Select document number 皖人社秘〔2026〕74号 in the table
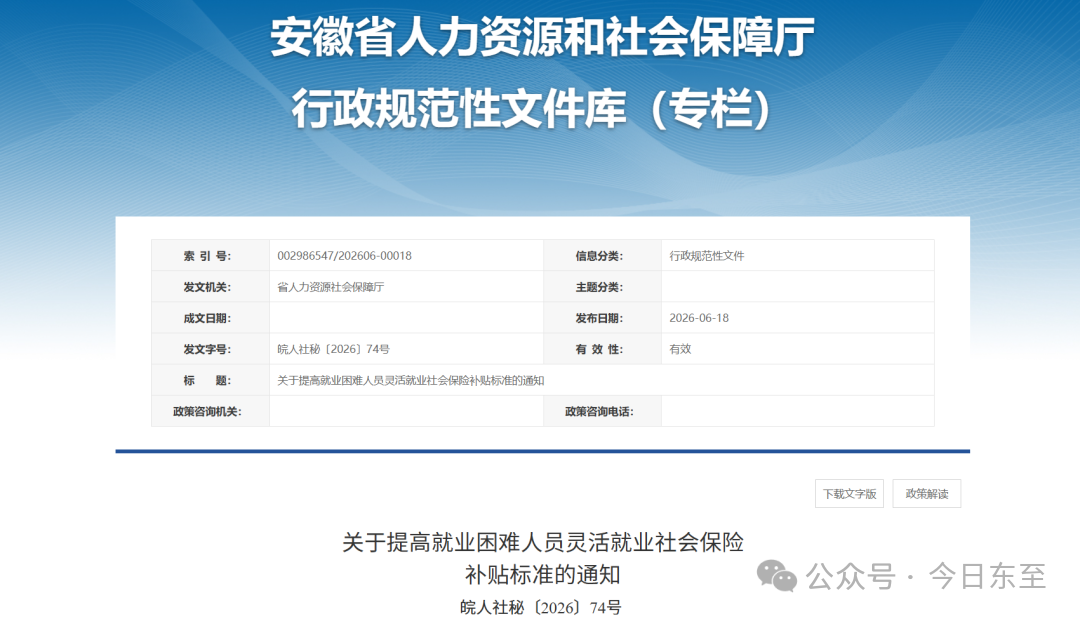The height and width of the screenshot is (619, 1080). [333, 349]
